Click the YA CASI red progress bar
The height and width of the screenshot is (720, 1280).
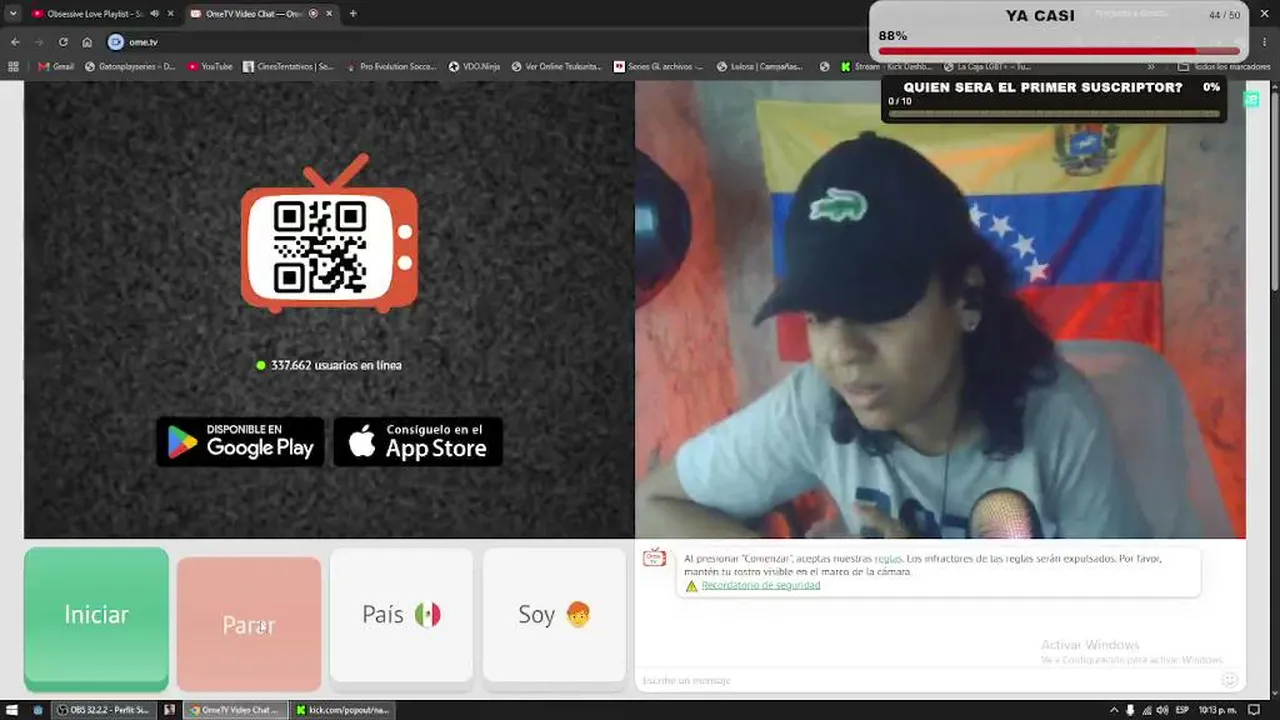tap(1059, 51)
